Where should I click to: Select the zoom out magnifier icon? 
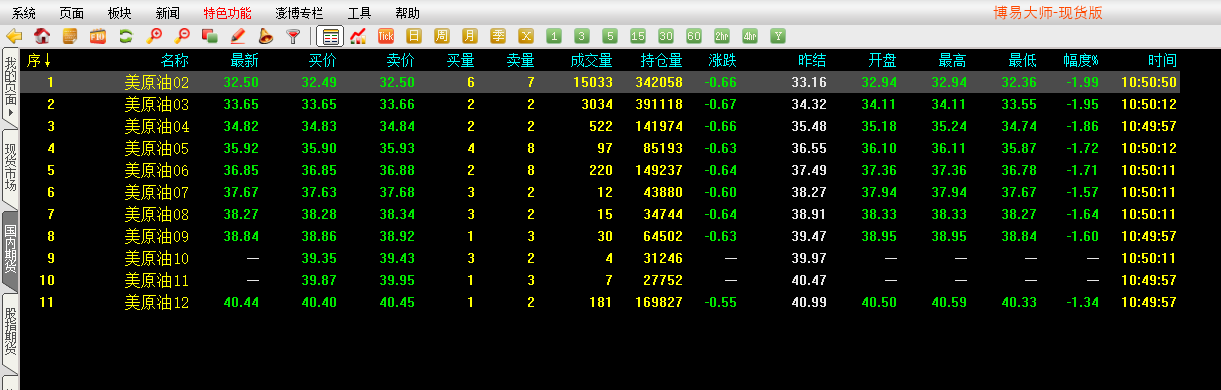182,36
